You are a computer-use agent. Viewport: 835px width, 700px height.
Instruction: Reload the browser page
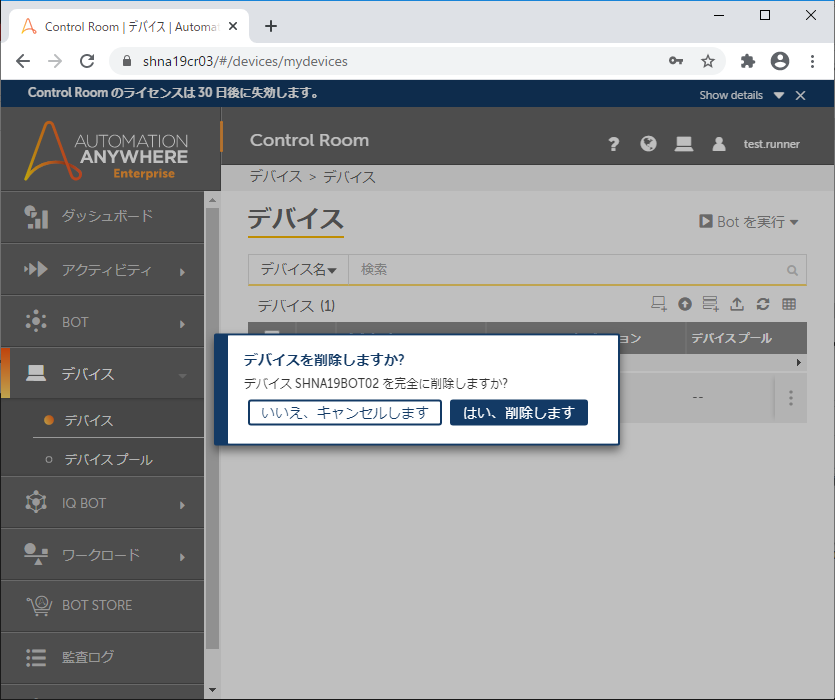click(87, 61)
